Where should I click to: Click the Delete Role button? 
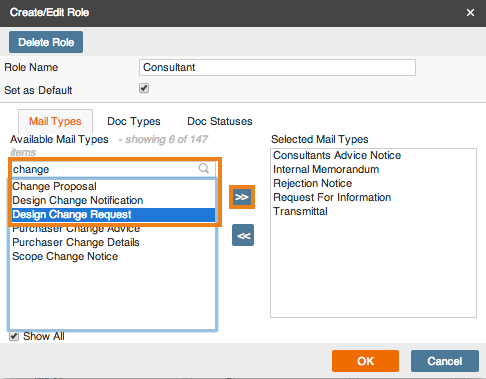click(46, 42)
